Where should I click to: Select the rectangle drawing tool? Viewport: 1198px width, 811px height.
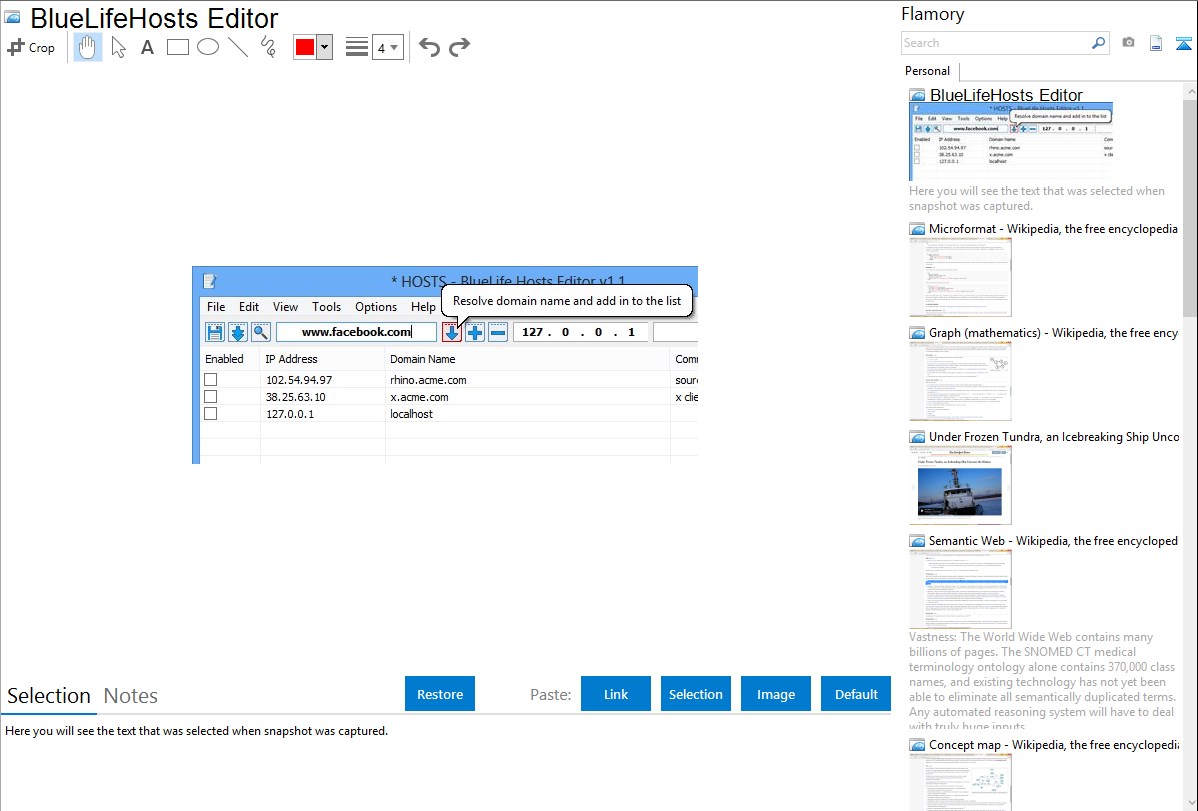pos(178,47)
